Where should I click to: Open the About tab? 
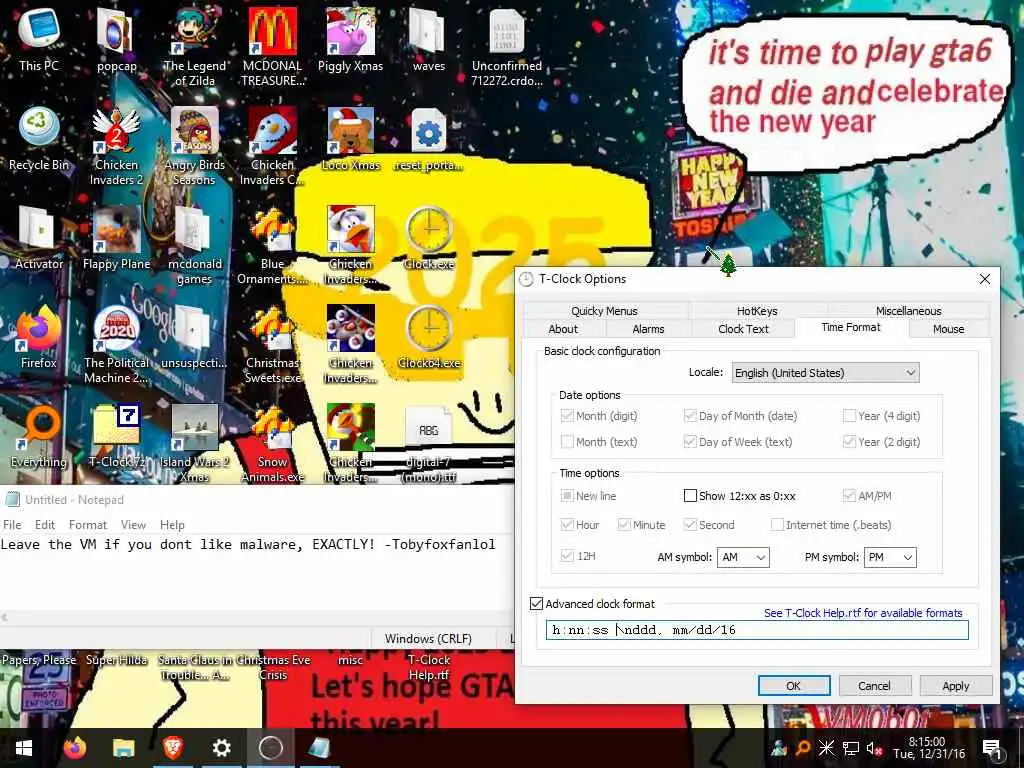pos(563,329)
